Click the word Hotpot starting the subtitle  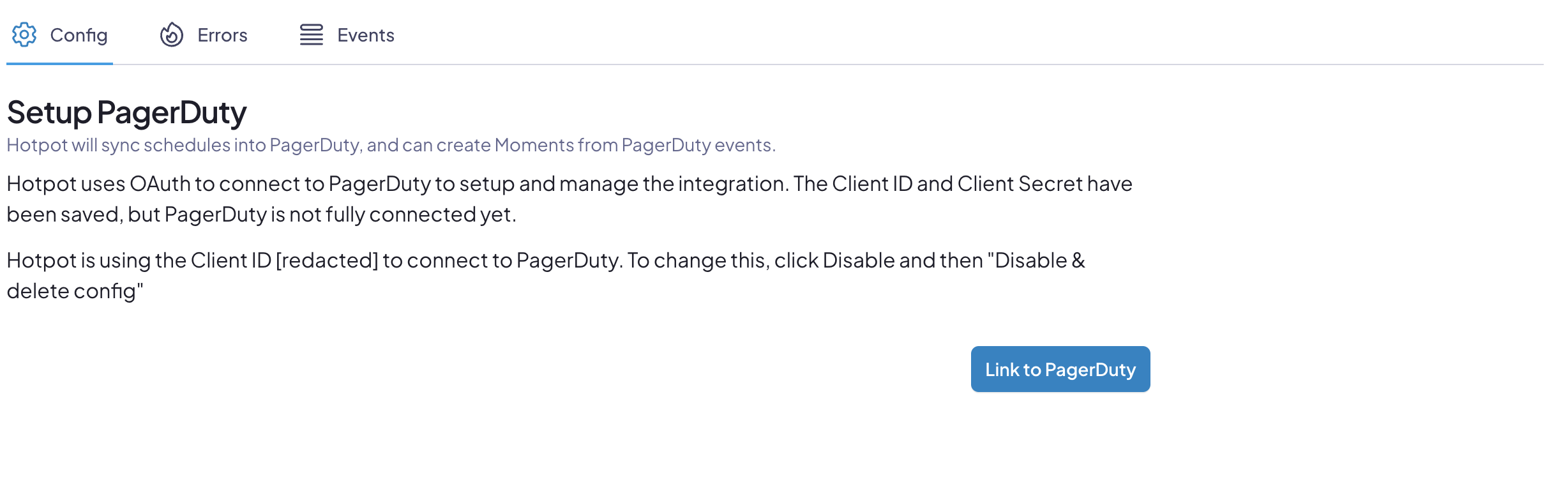click(37, 145)
